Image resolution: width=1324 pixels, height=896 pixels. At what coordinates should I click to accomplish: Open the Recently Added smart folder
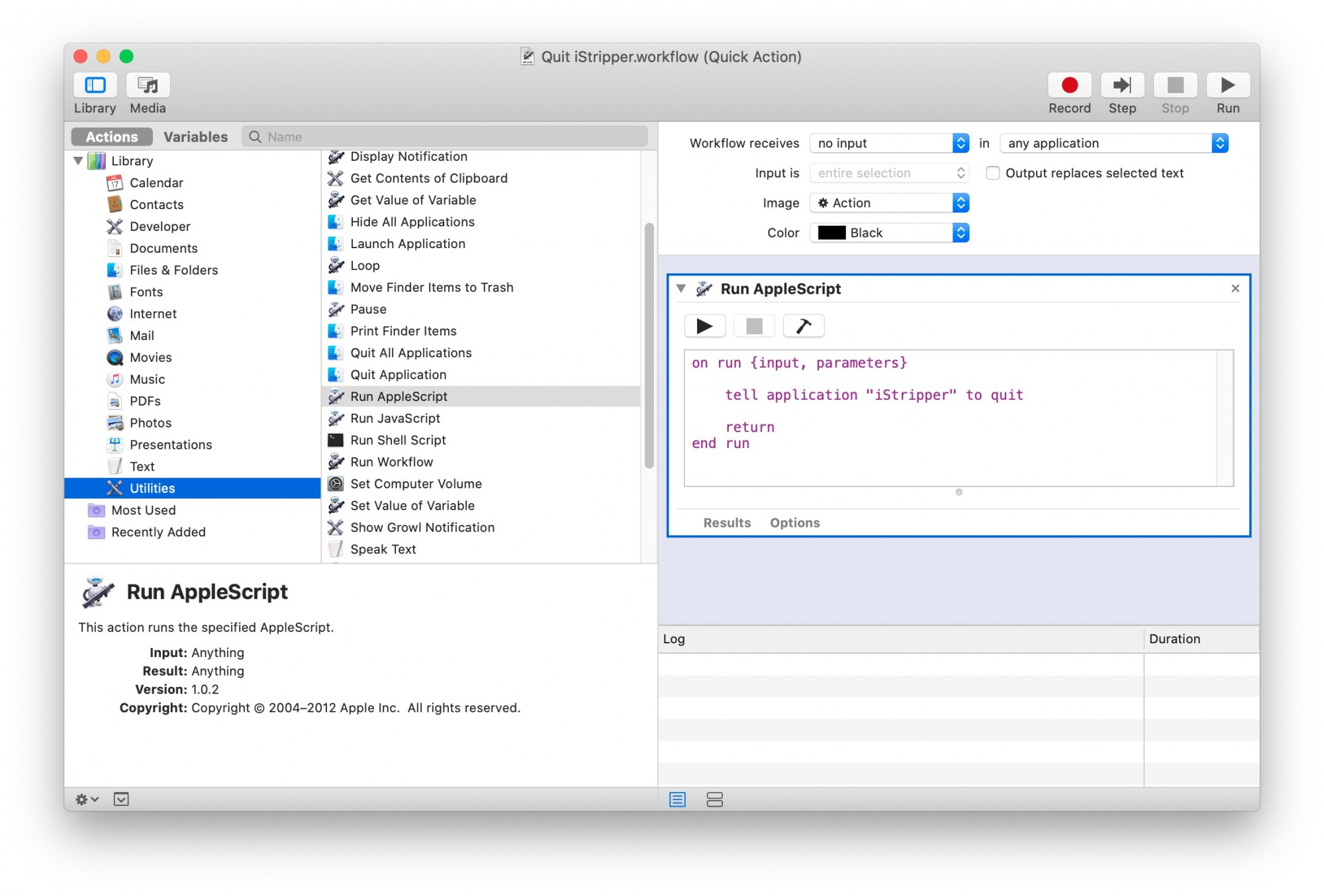158,532
